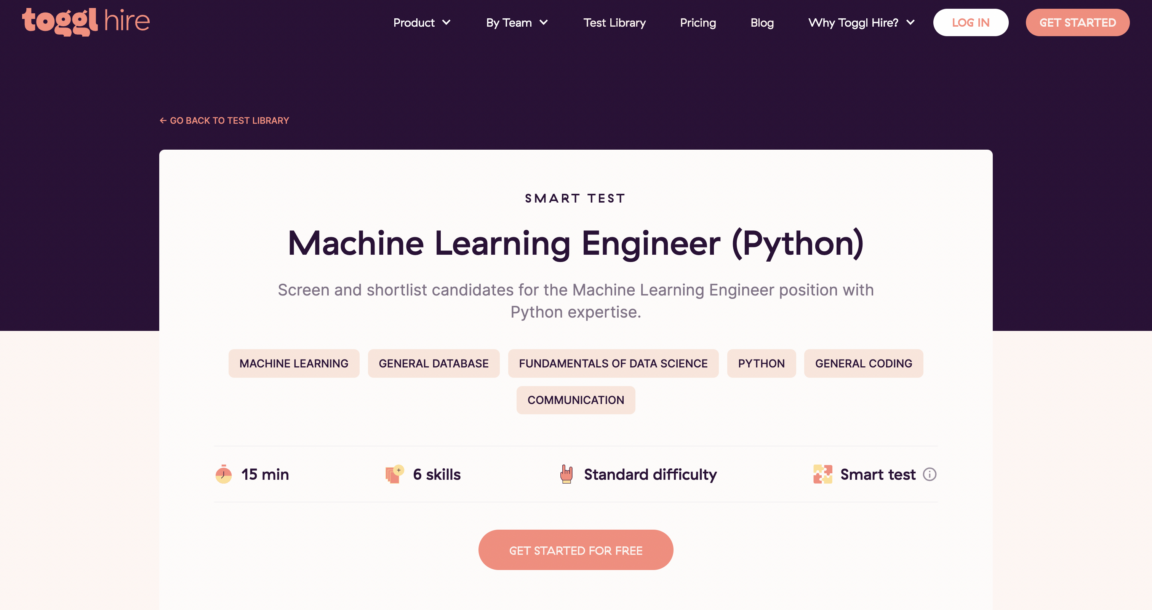Screen dimensions: 1152x610
Task: Click the Get Started header button
Action: pyautogui.click(x=1077, y=23)
